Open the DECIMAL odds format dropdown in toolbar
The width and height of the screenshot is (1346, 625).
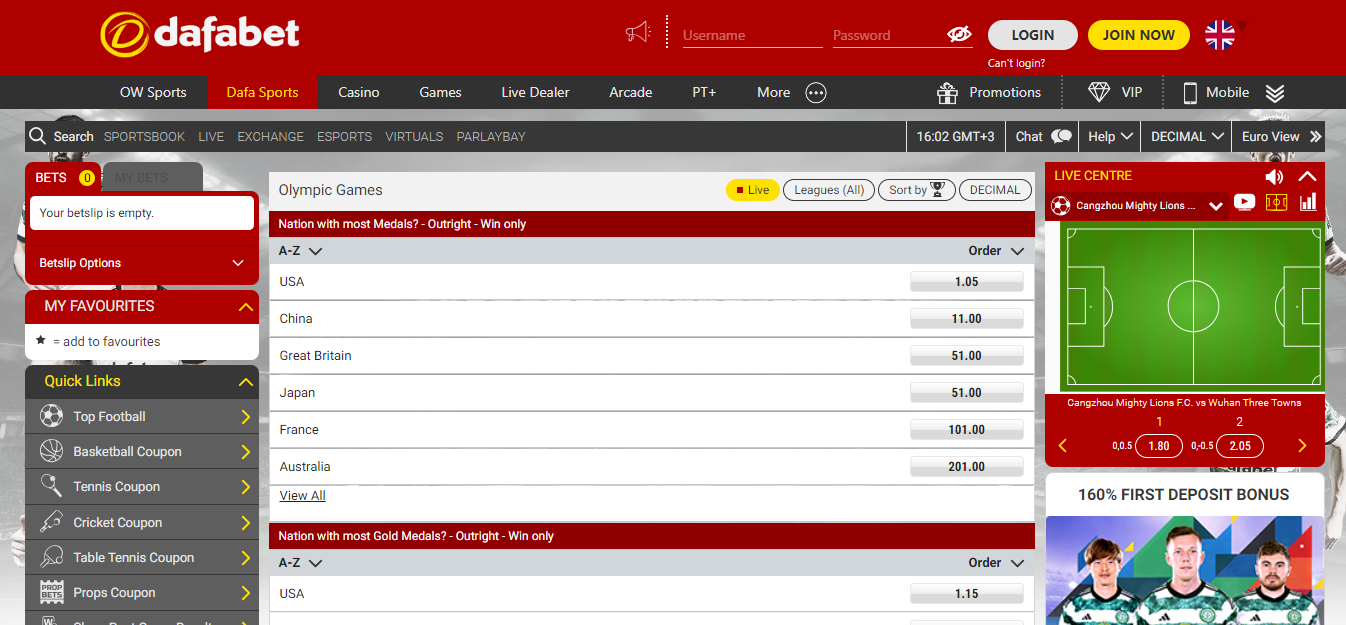pos(1187,136)
